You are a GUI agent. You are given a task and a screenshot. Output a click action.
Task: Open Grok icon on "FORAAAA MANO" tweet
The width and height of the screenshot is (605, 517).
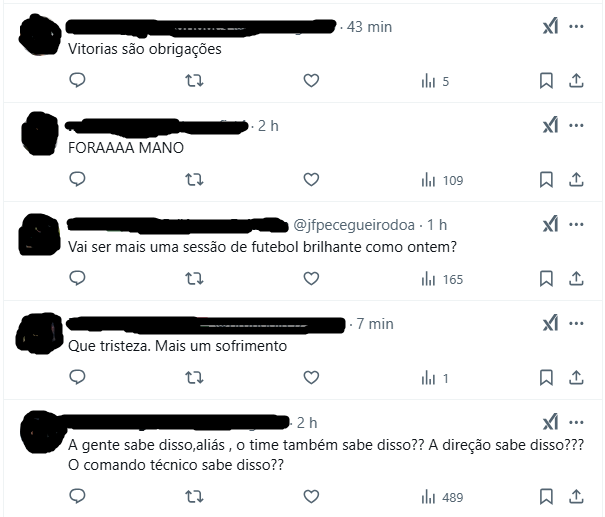point(550,125)
